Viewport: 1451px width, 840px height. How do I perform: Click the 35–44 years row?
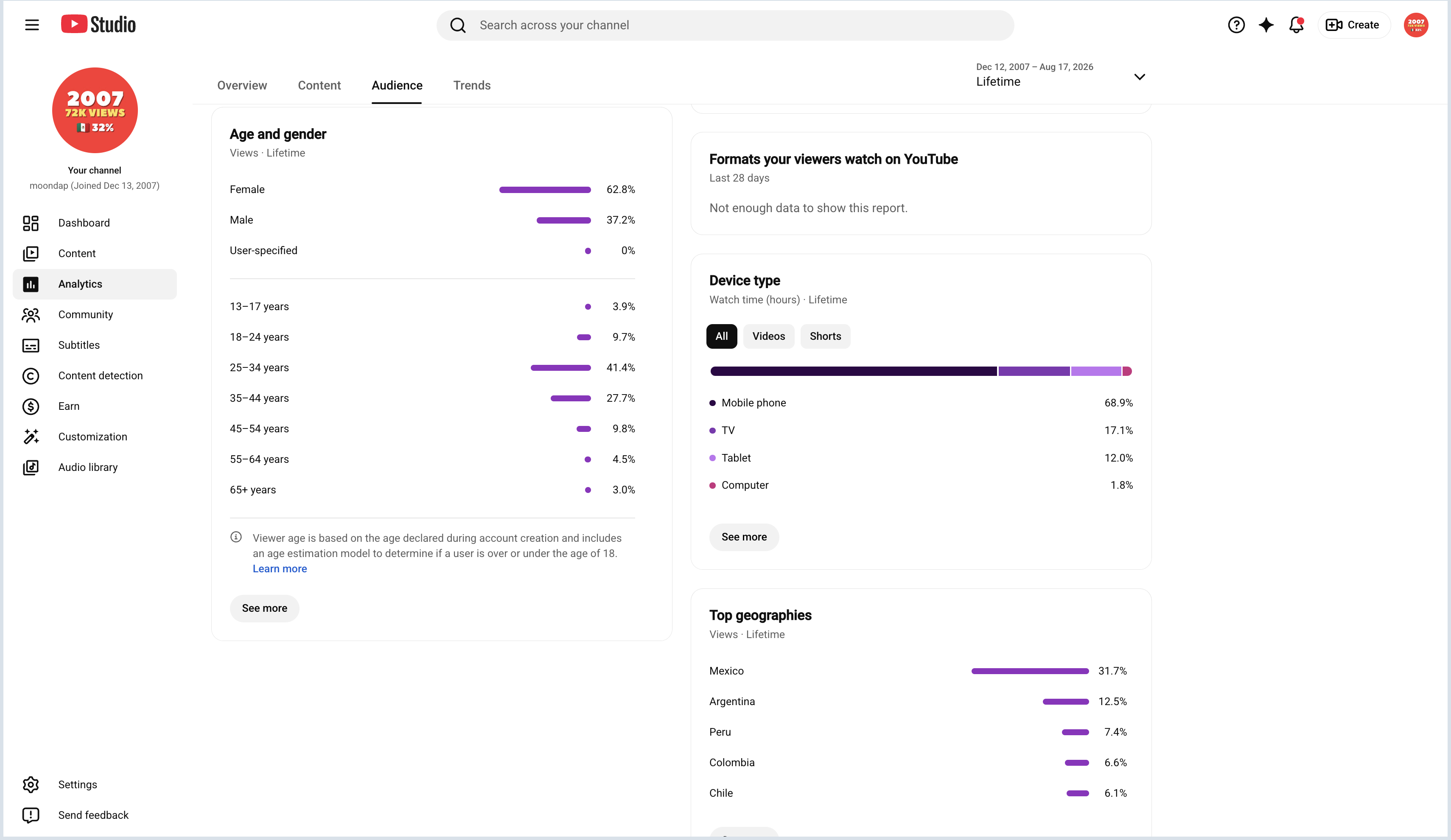(x=432, y=398)
